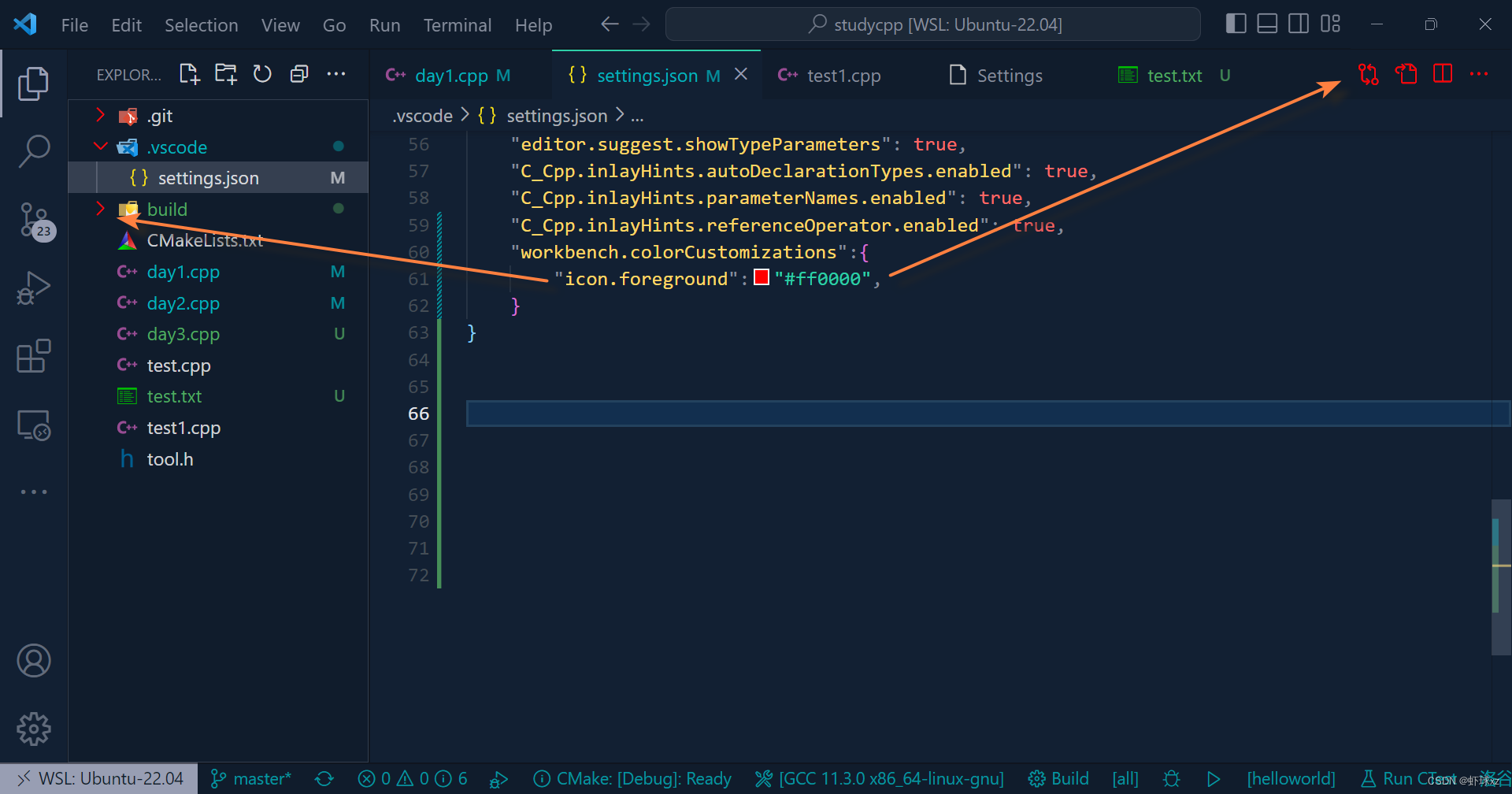Collapse all folders in Explorer
1512x794 pixels.
[x=299, y=74]
